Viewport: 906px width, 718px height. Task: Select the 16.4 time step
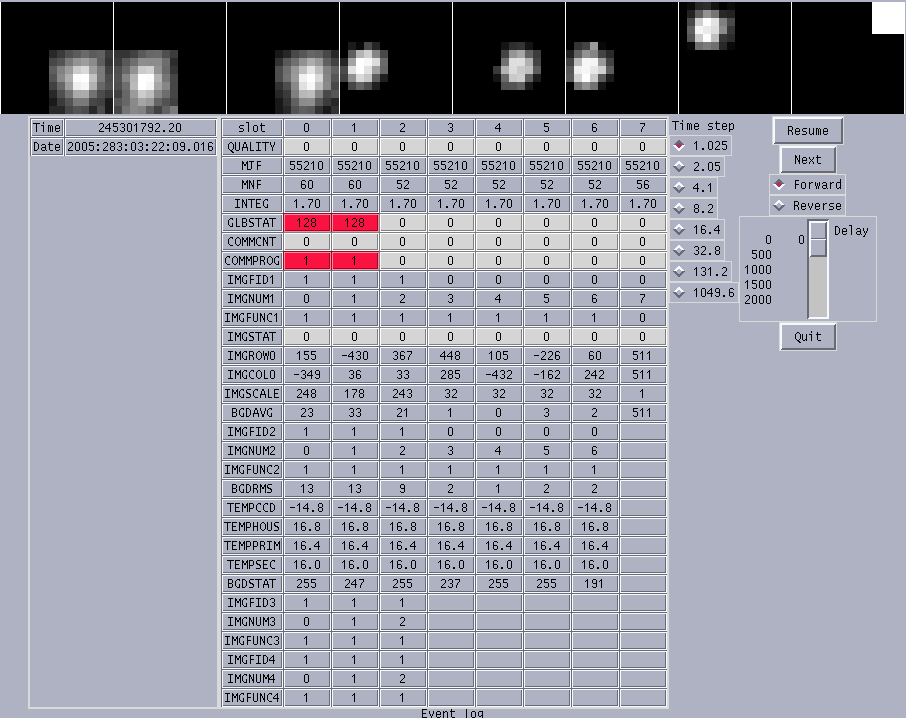[x=697, y=230]
